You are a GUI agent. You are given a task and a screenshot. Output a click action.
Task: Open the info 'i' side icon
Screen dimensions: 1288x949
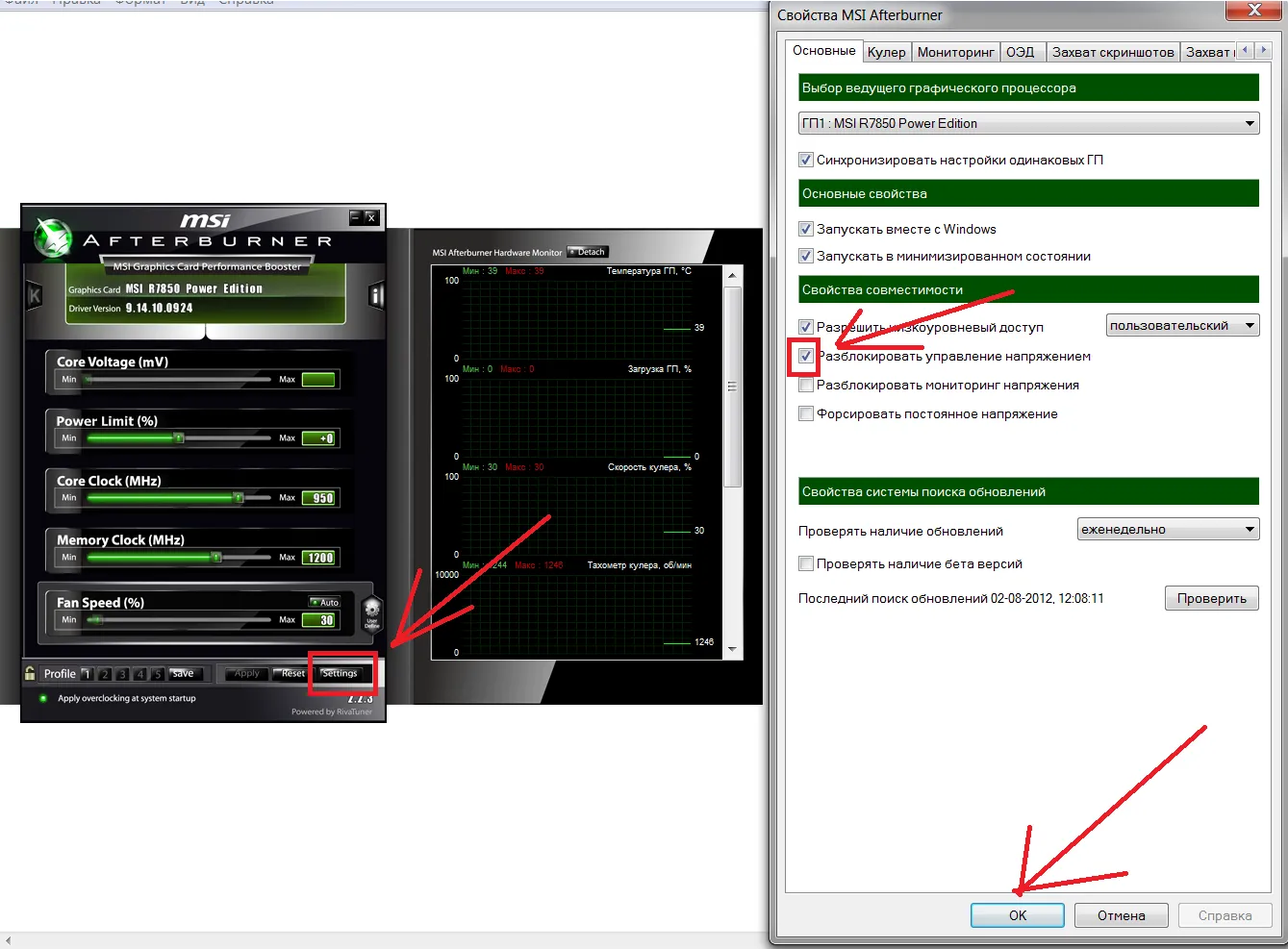(376, 295)
